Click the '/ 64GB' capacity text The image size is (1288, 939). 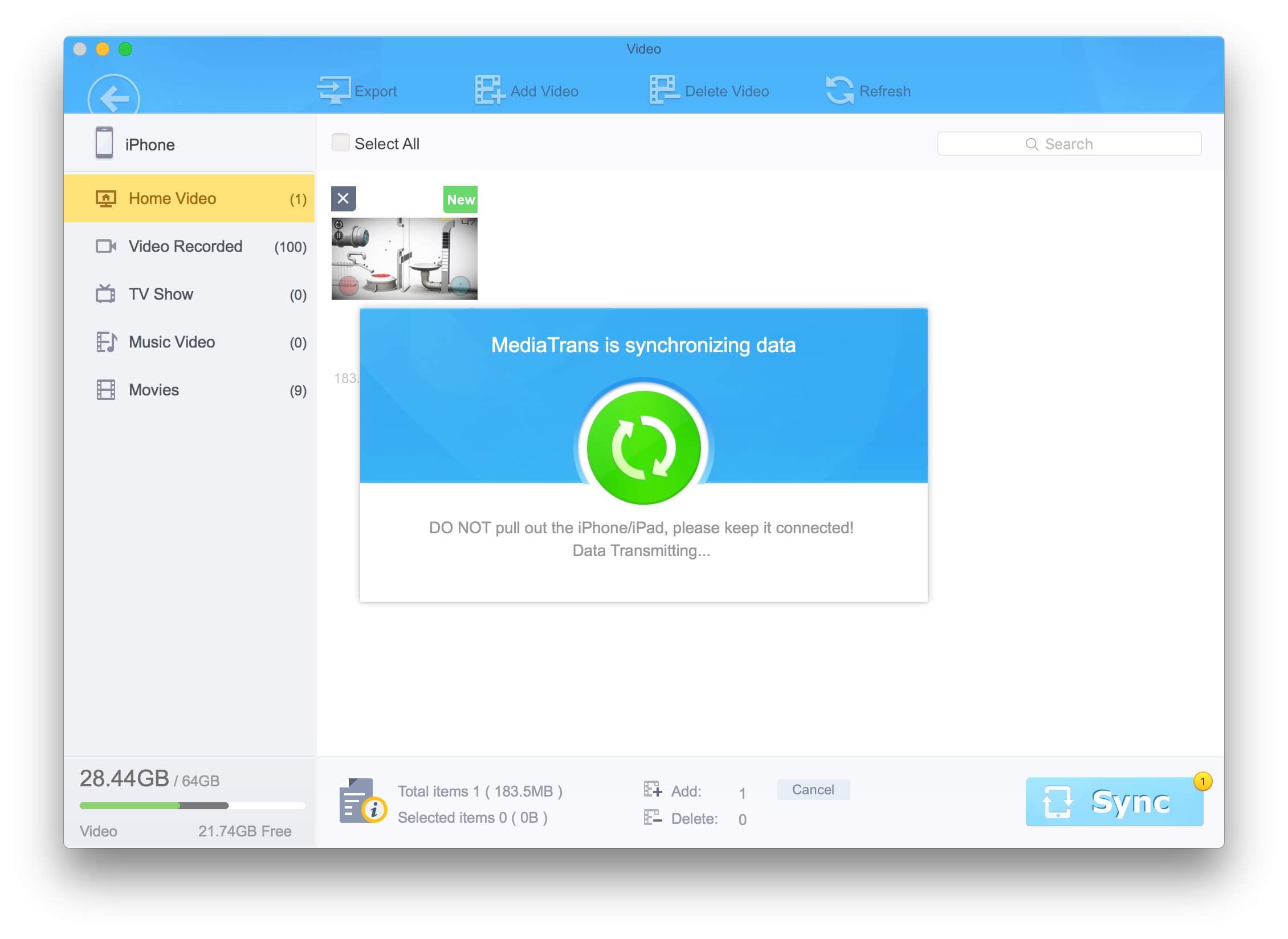(x=197, y=781)
